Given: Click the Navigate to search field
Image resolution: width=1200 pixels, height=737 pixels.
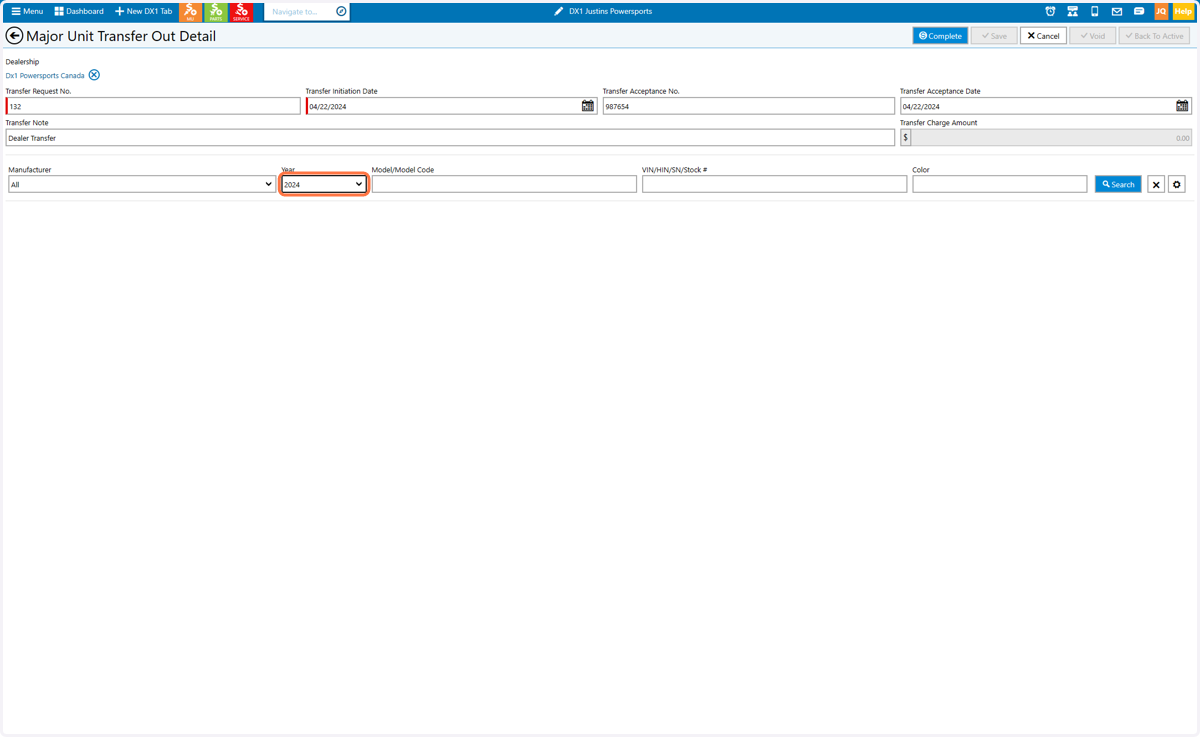Looking at the screenshot, I should [300, 11].
